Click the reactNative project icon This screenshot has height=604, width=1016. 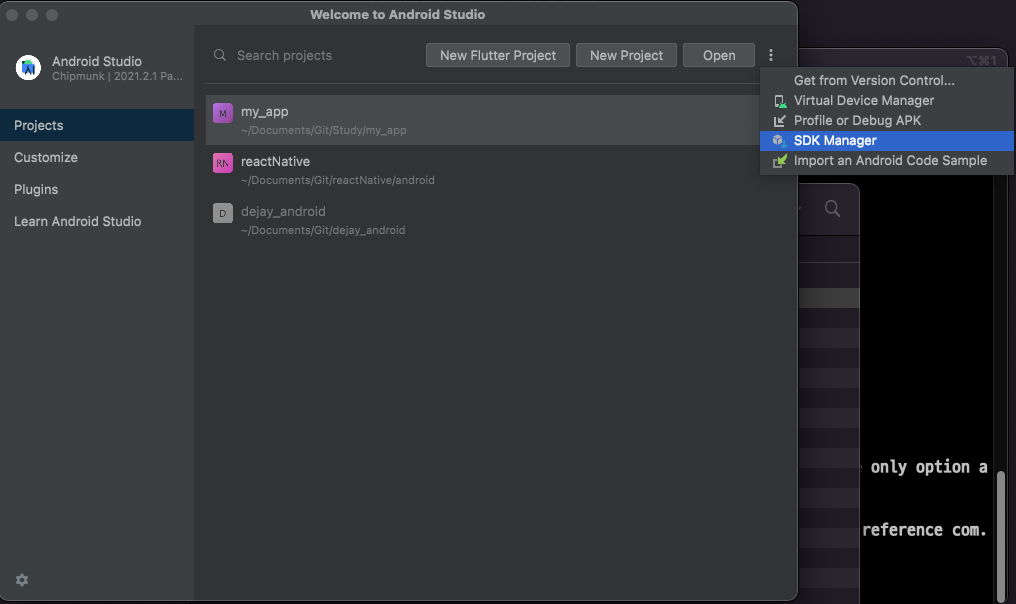pyautogui.click(x=223, y=163)
